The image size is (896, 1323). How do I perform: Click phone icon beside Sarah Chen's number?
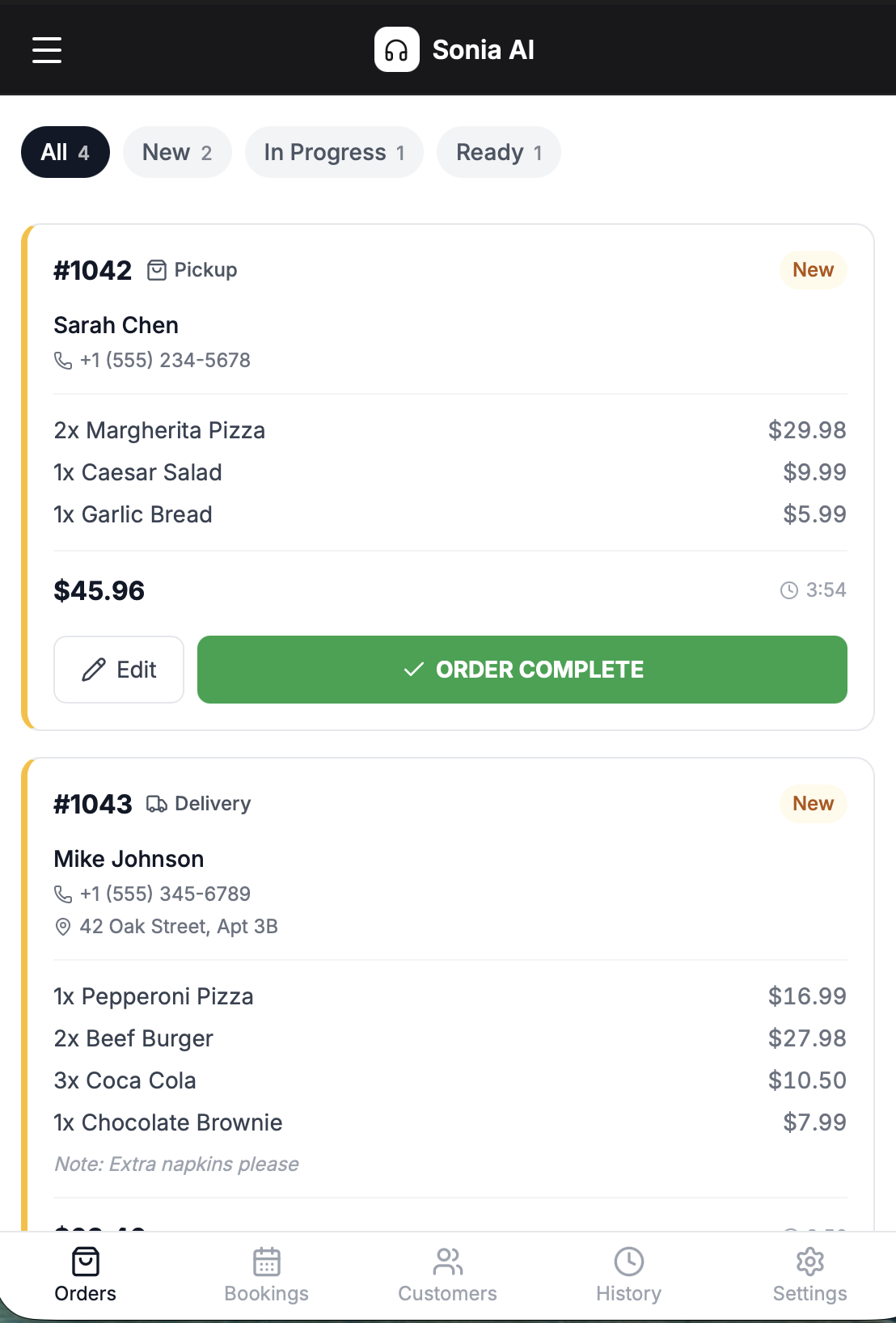[63, 361]
